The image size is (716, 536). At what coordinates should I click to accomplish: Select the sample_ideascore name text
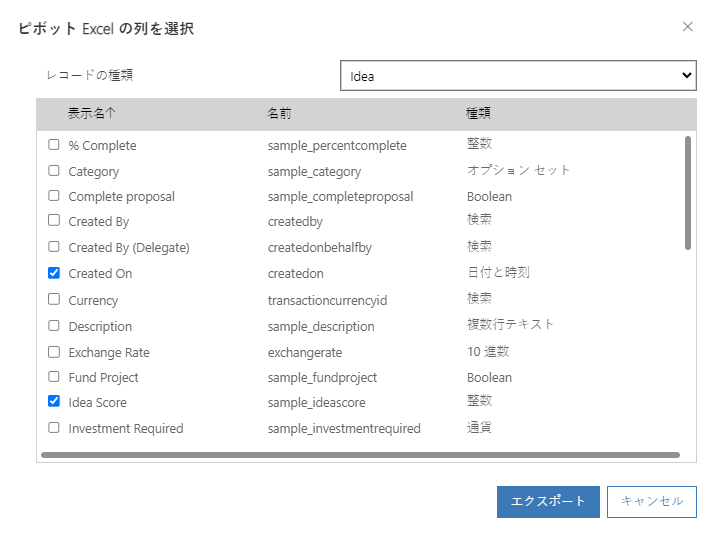pos(316,402)
